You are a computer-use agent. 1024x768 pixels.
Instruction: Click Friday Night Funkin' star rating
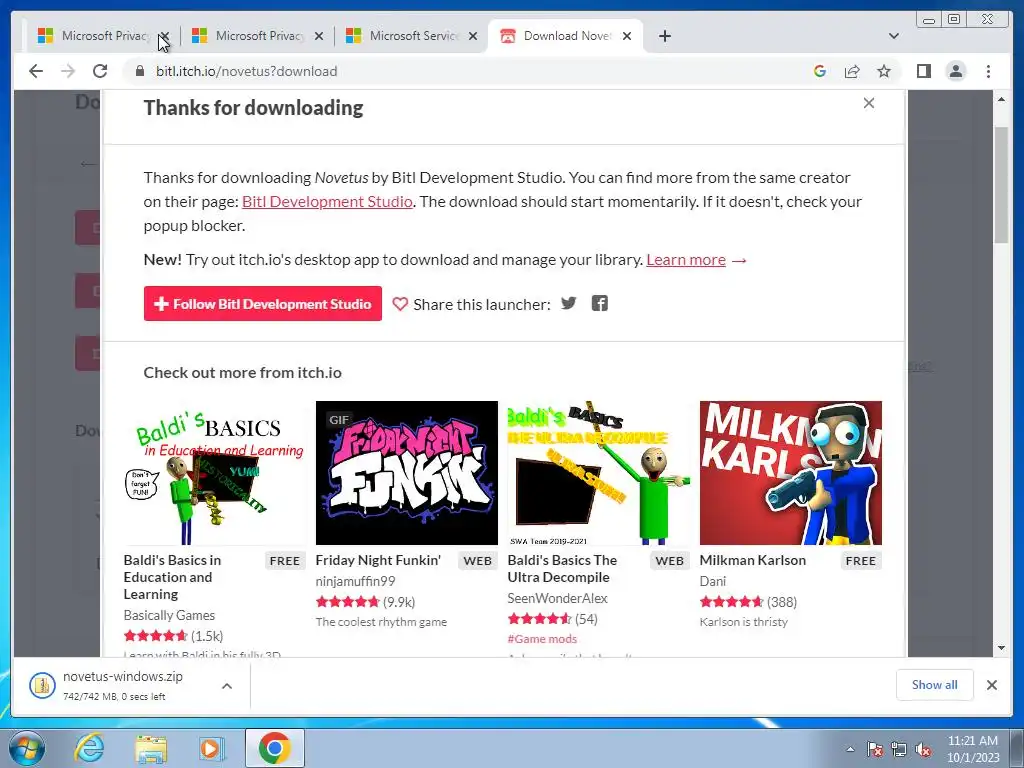[x=347, y=601]
